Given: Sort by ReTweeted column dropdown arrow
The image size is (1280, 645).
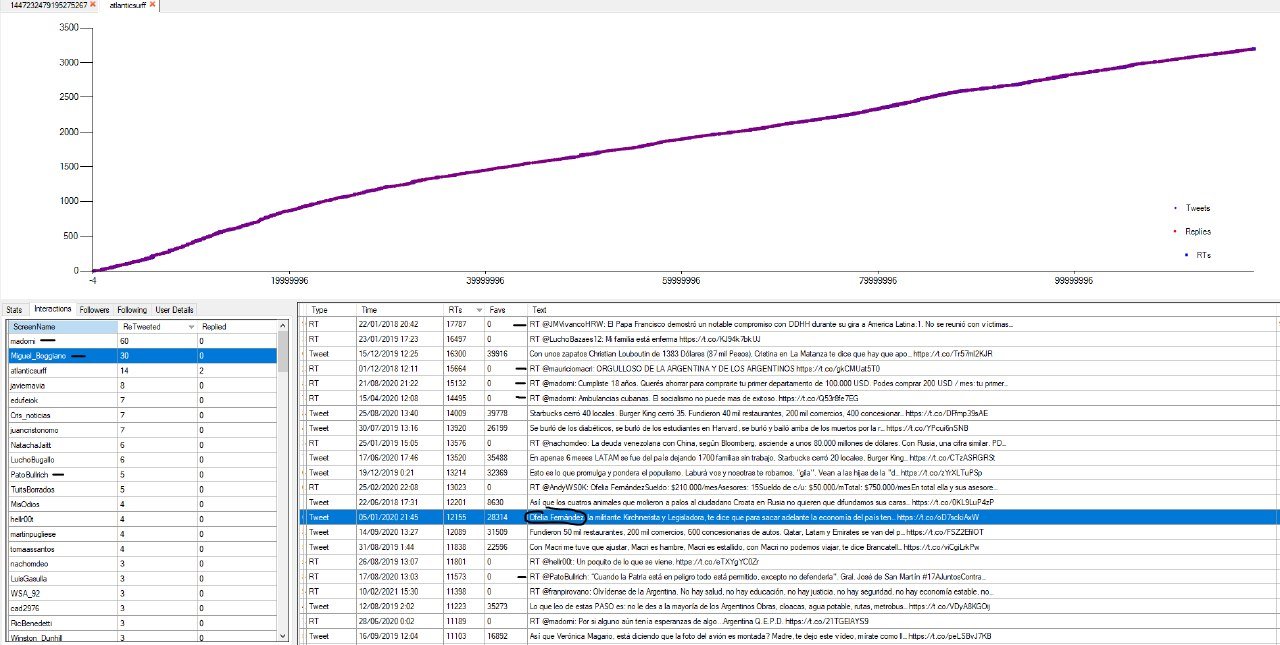Looking at the screenshot, I should coord(190,327).
